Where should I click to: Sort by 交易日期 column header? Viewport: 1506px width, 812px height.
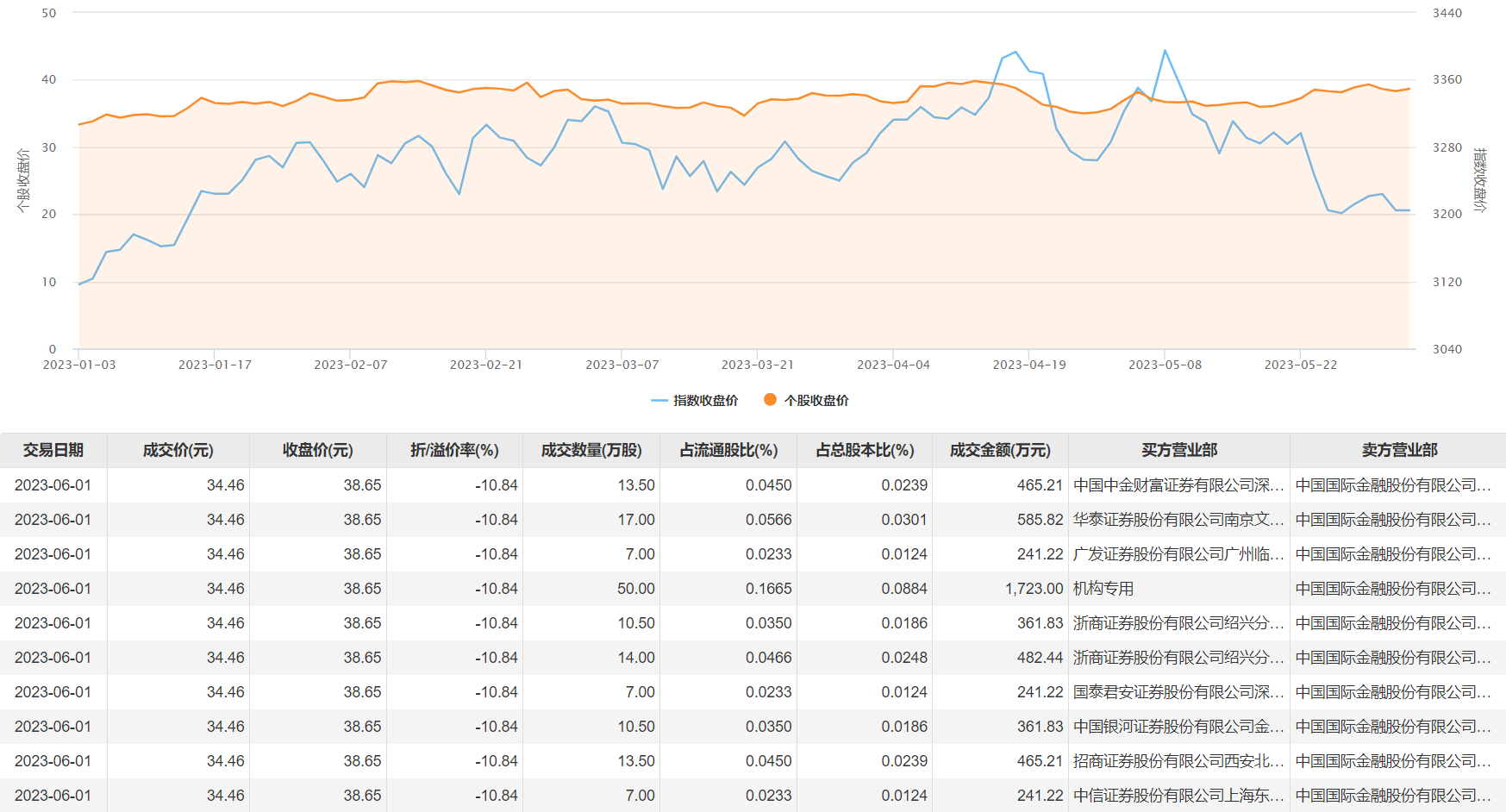(53, 450)
